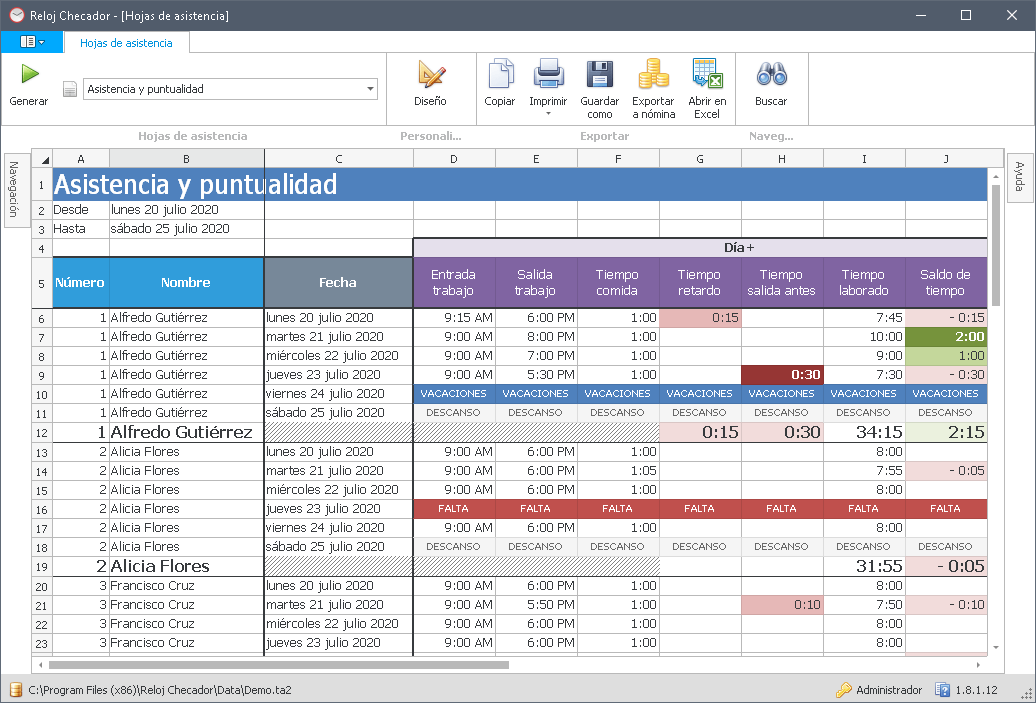This screenshot has width=1036, height=703.
Task: Click the database file icon in status bar
Action: pyautogui.click(x=15, y=690)
